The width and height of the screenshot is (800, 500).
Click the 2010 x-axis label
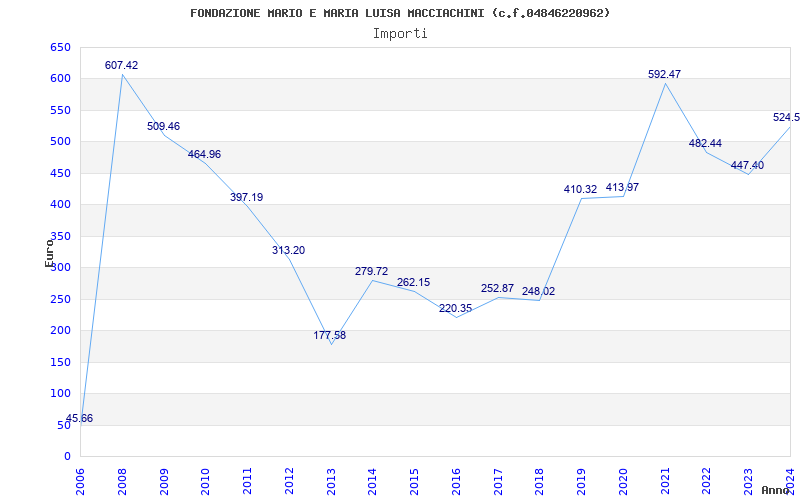click(x=206, y=481)
